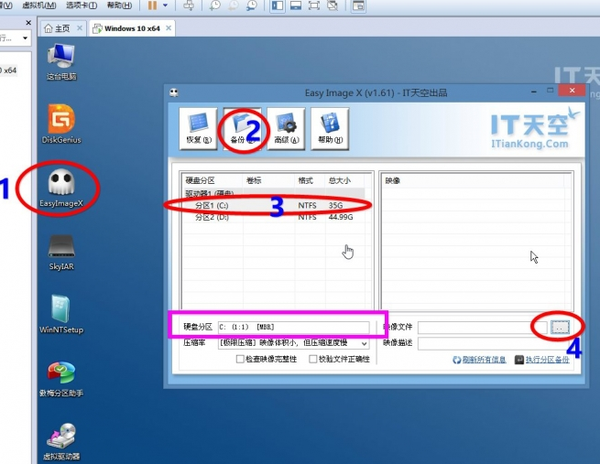Click the 执行分区备份 link
The image size is (600, 464).
coord(549,360)
